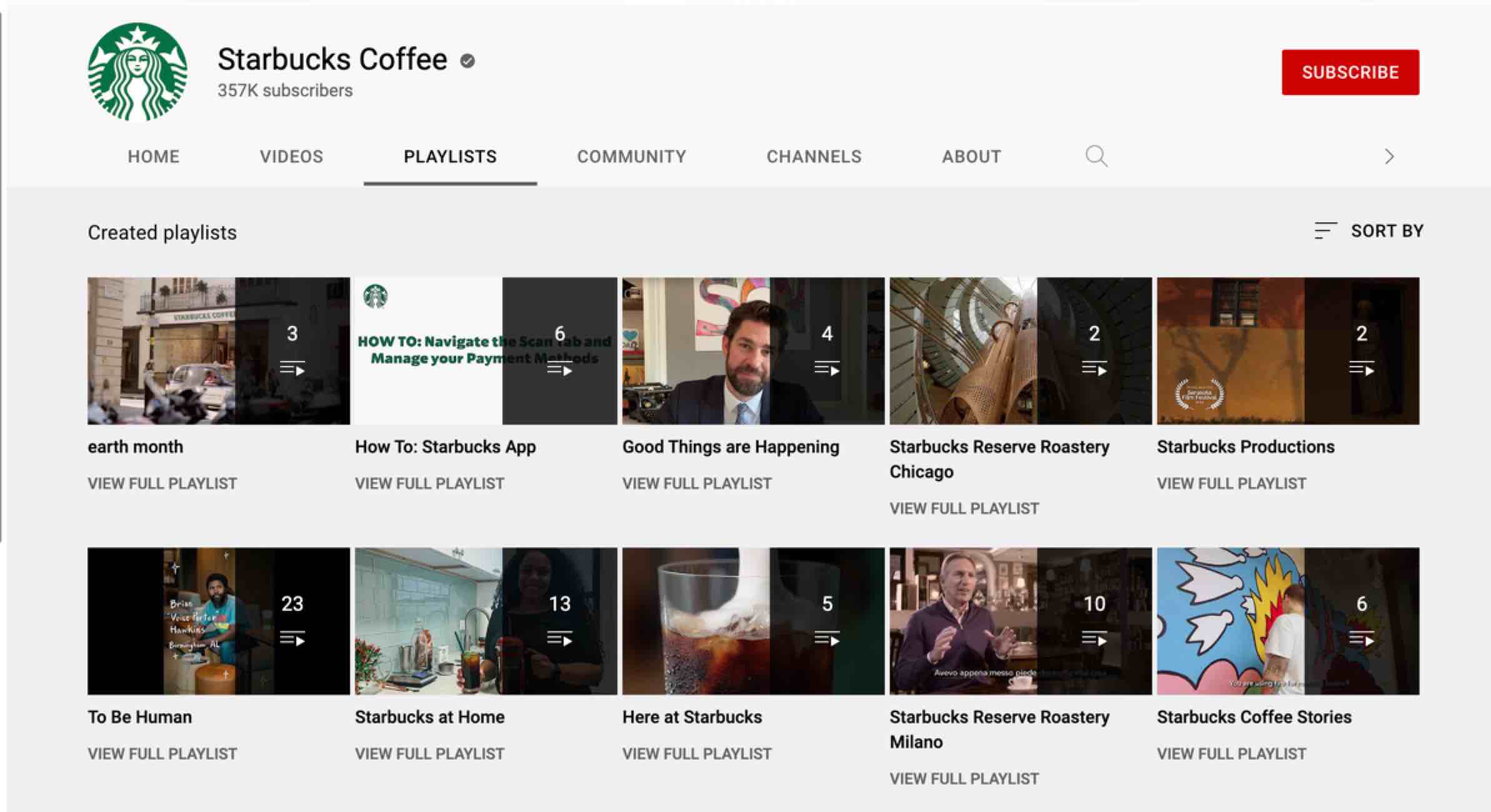
Task: Click the Starbucks Reserve Roastery Milano title
Action: 999,730
